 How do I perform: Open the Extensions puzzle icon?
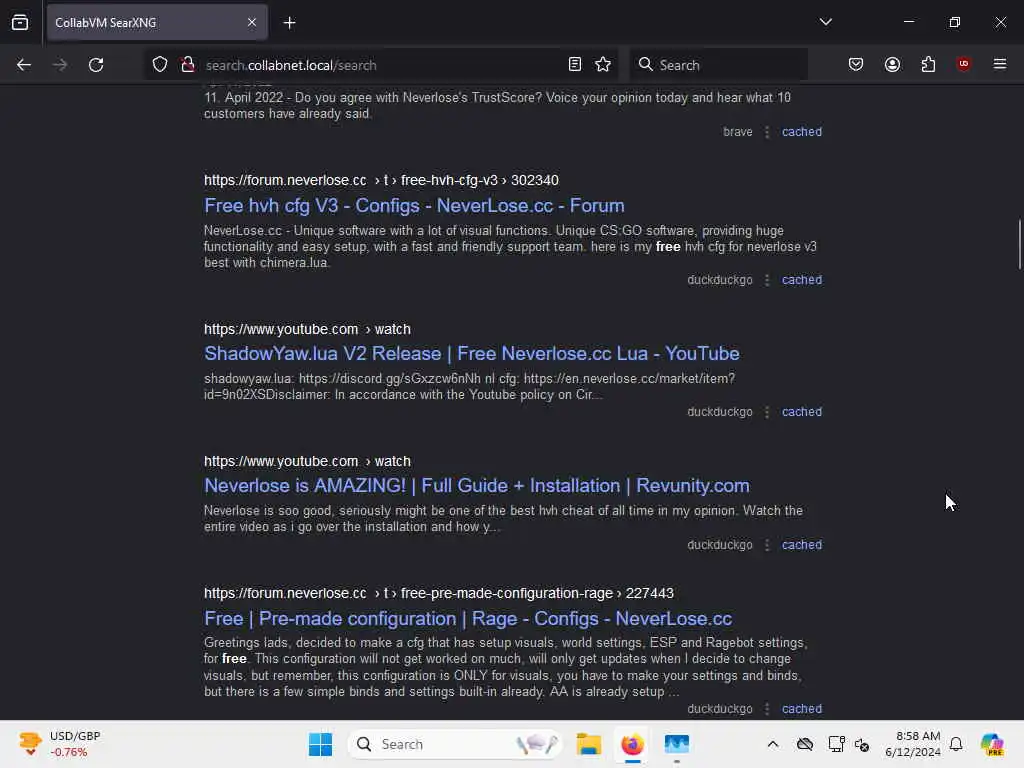[928, 65]
